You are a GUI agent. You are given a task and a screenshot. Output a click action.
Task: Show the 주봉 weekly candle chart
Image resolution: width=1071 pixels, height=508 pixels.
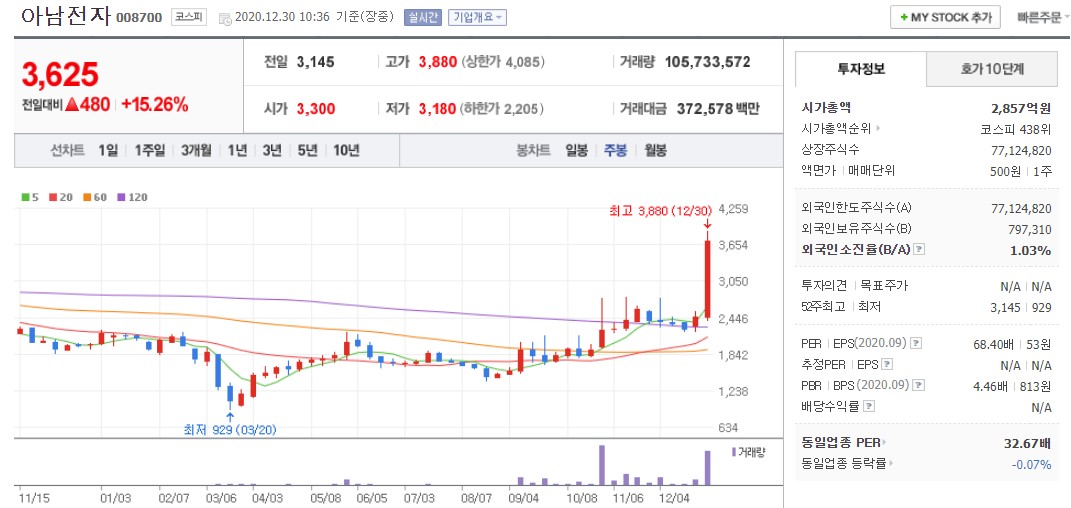click(615, 150)
